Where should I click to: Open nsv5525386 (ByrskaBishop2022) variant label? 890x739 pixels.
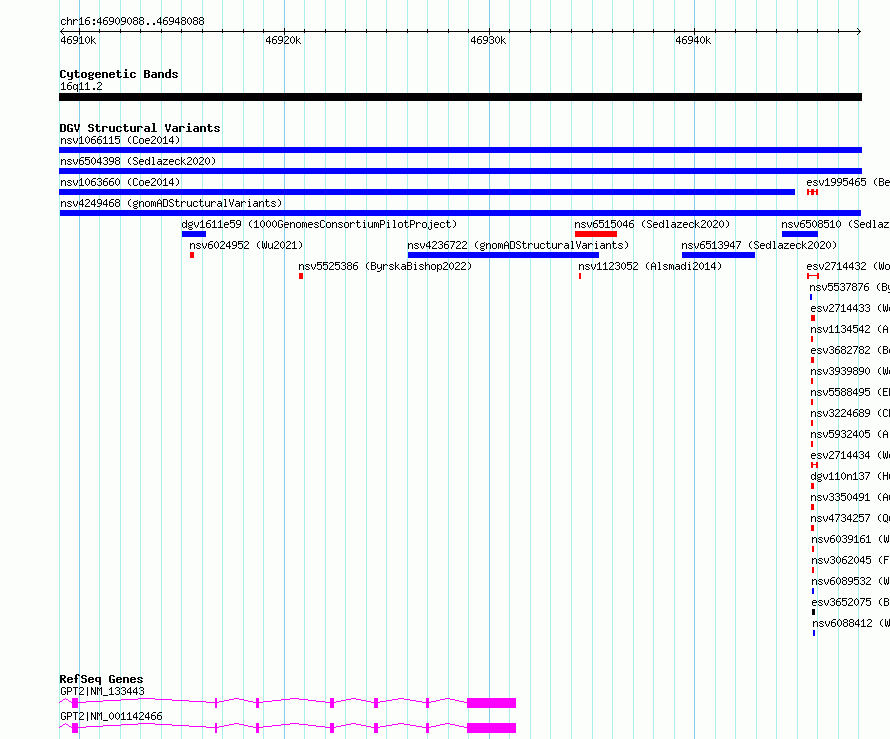(x=385, y=266)
